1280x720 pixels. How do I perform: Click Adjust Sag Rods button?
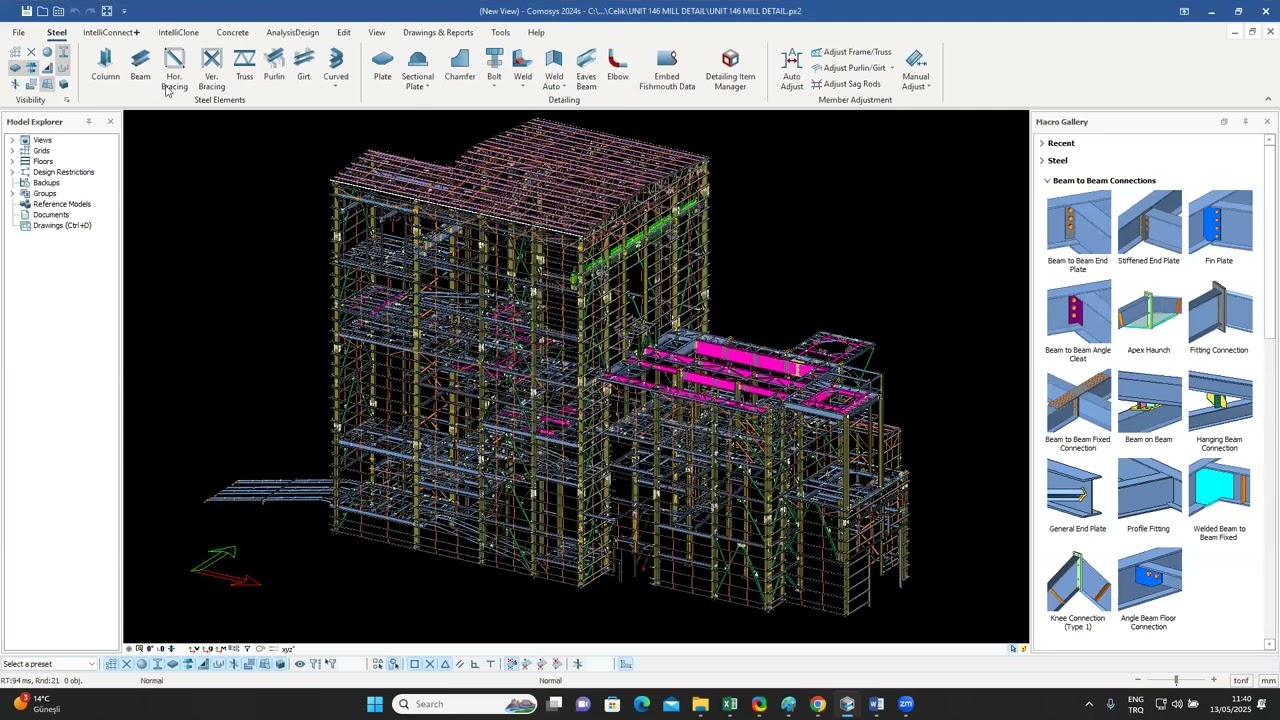(846, 84)
